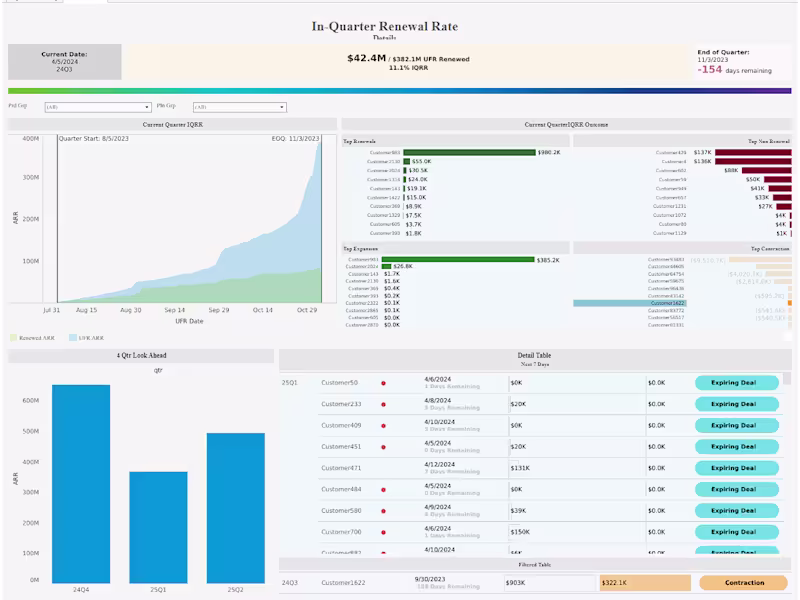Click the red status indicator next to Customer233
The height and width of the screenshot is (600, 800).
point(385,404)
